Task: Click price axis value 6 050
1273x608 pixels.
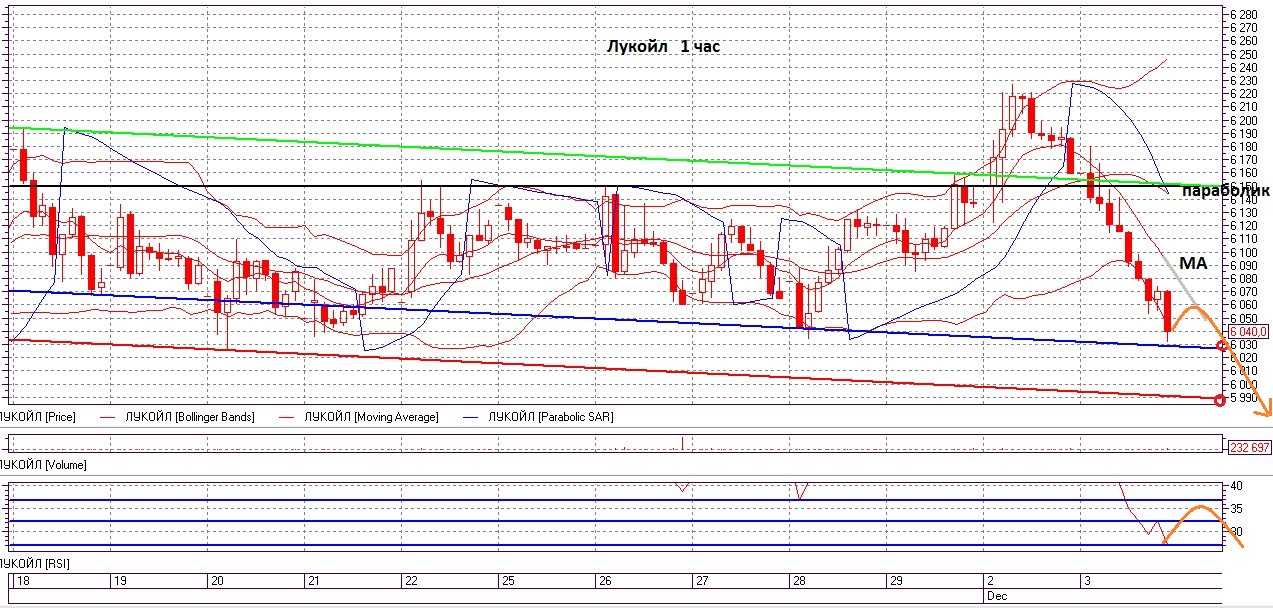Action: click(x=1244, y=318)
